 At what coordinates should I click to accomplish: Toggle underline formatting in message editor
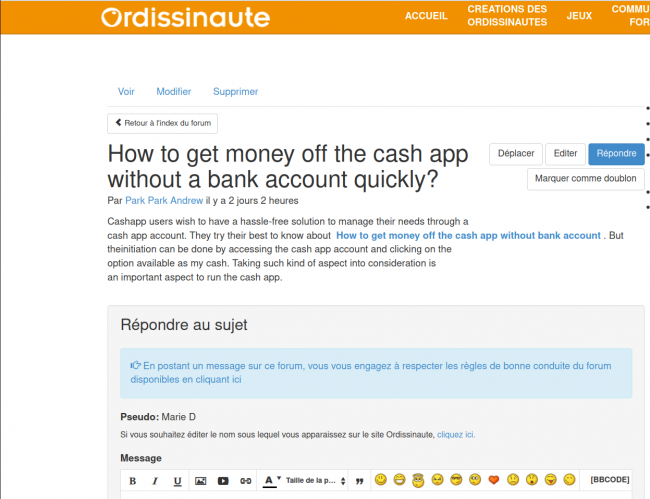tap(177, 481)
